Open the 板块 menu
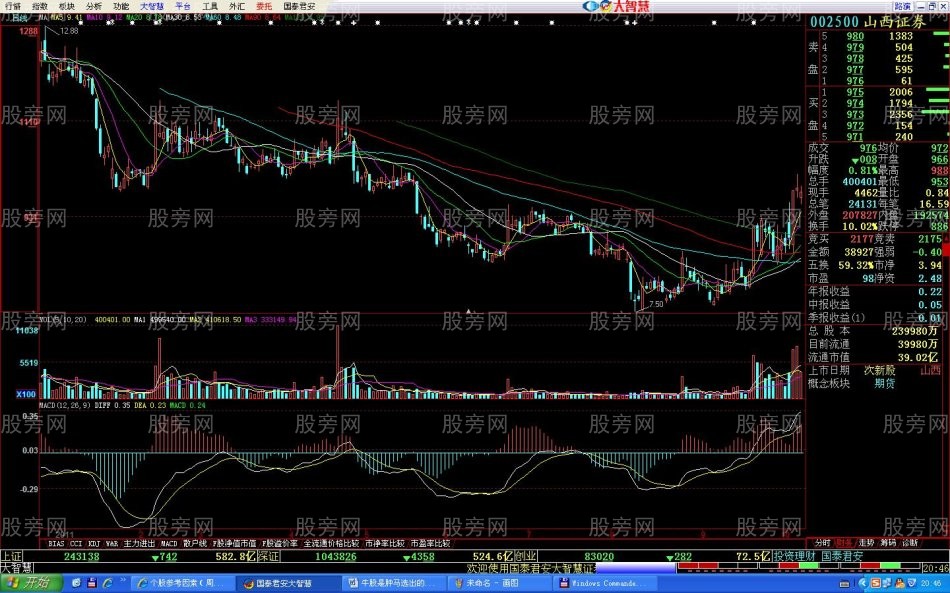 (67, 6)
